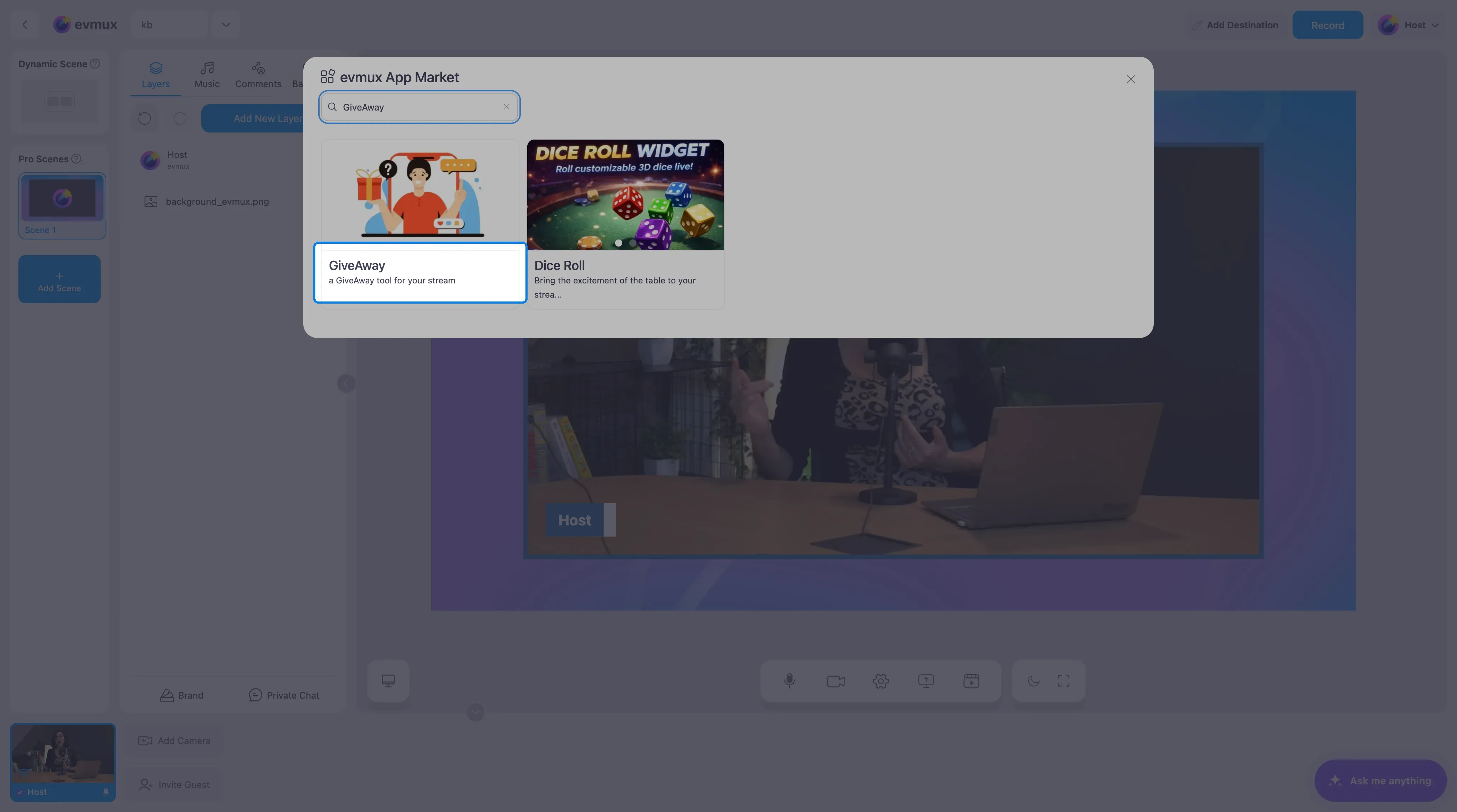Expand the project name dropdown chevron
The width and height of the screenshot is (1457, 812).
click(226, 25)
